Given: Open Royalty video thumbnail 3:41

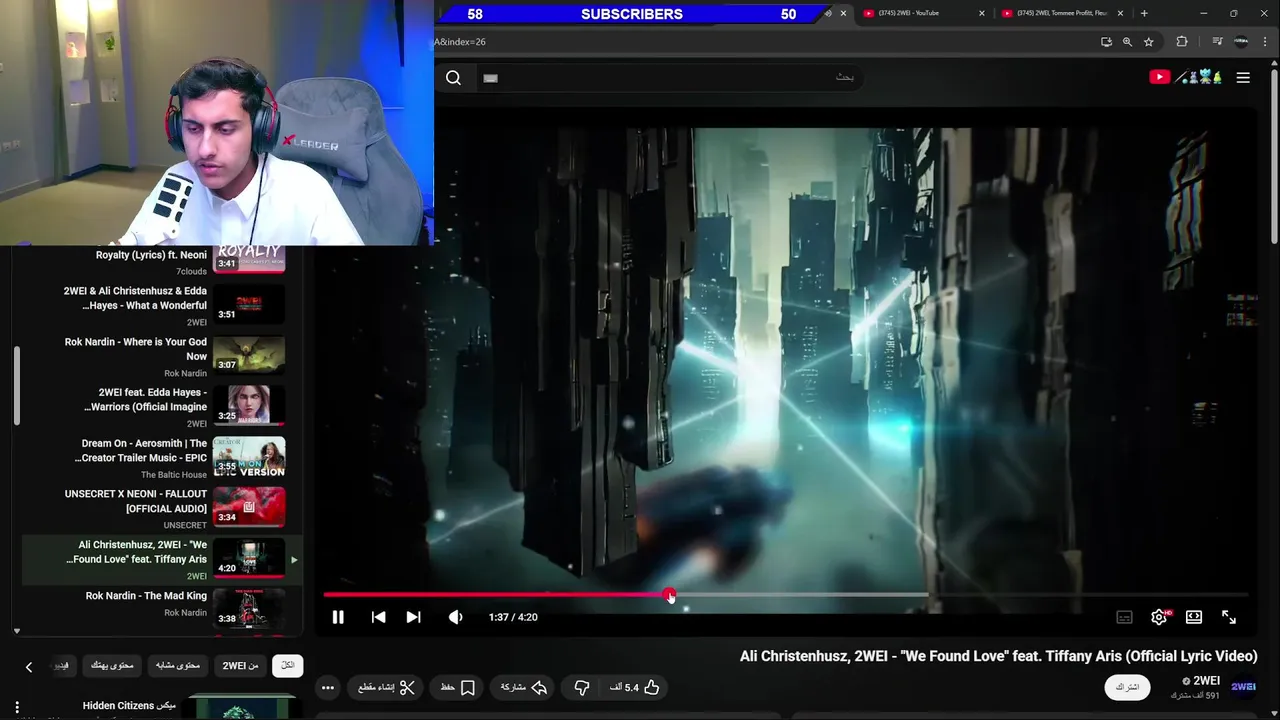Looking at the screenshot, I should (249, 258).
